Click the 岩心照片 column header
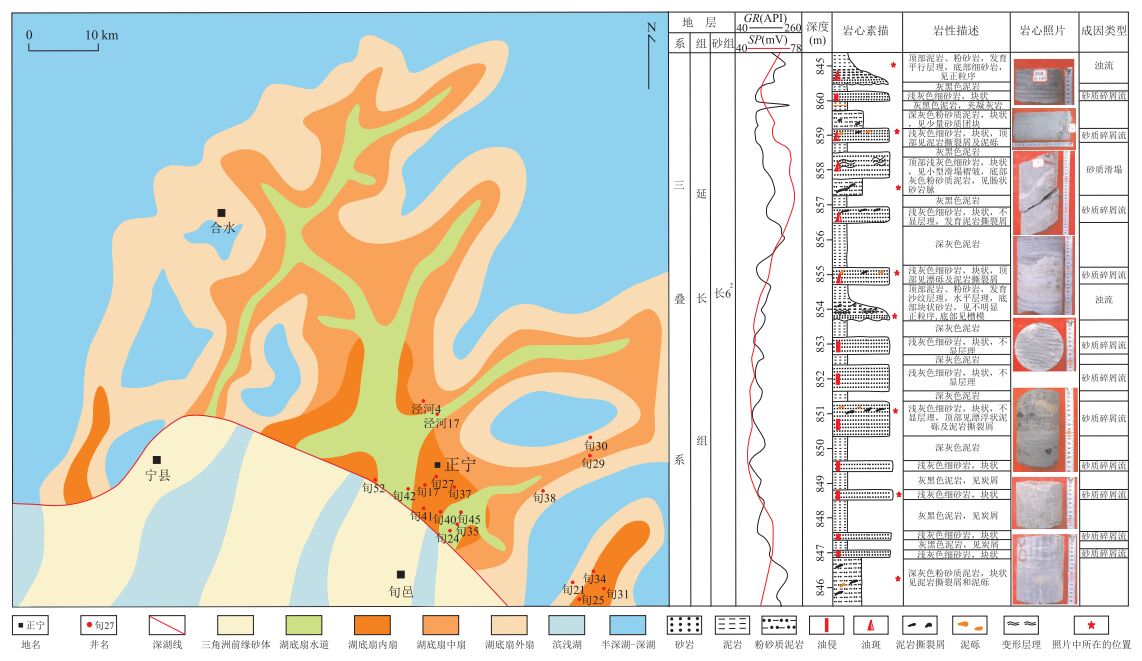The height and width of the screenshot is (661, 1142). click(x=1042, y=30)
